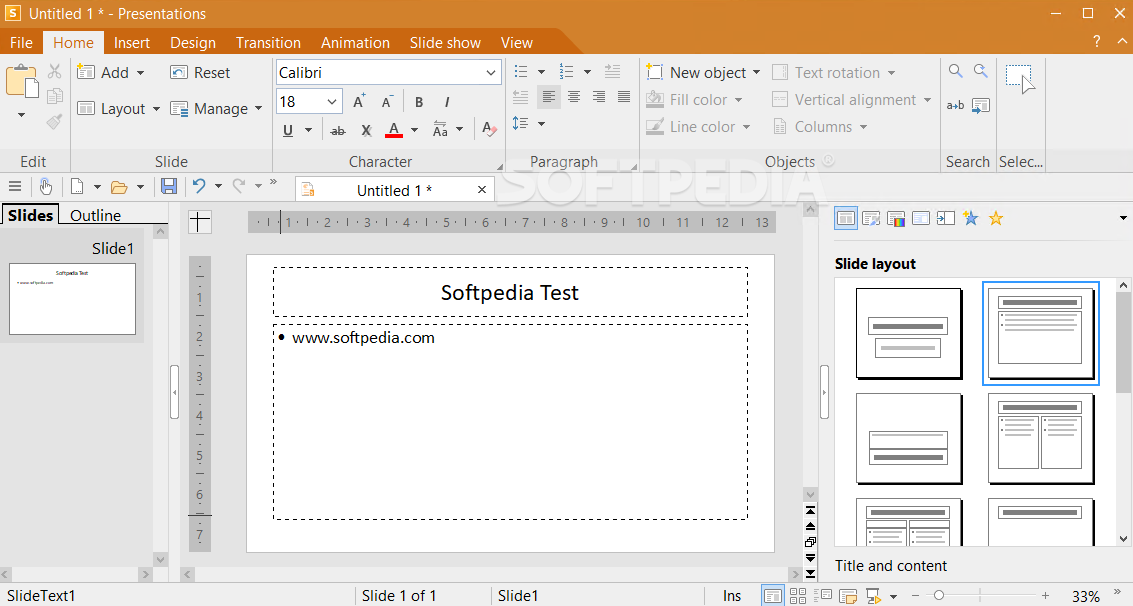Increase font size with A+ icon
Image resolution: width=1133 pixels, height=606 pixels.
[359, 101]
